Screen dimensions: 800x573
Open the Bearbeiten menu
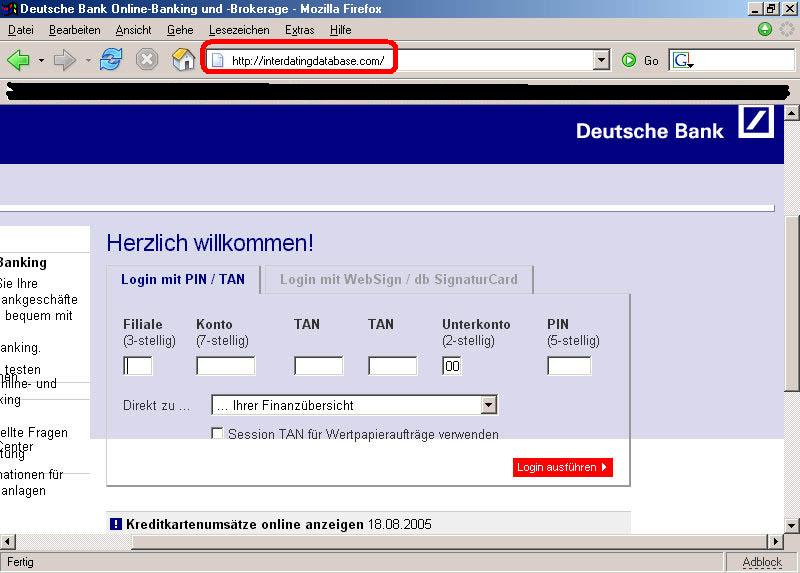[x=74, y=30]
